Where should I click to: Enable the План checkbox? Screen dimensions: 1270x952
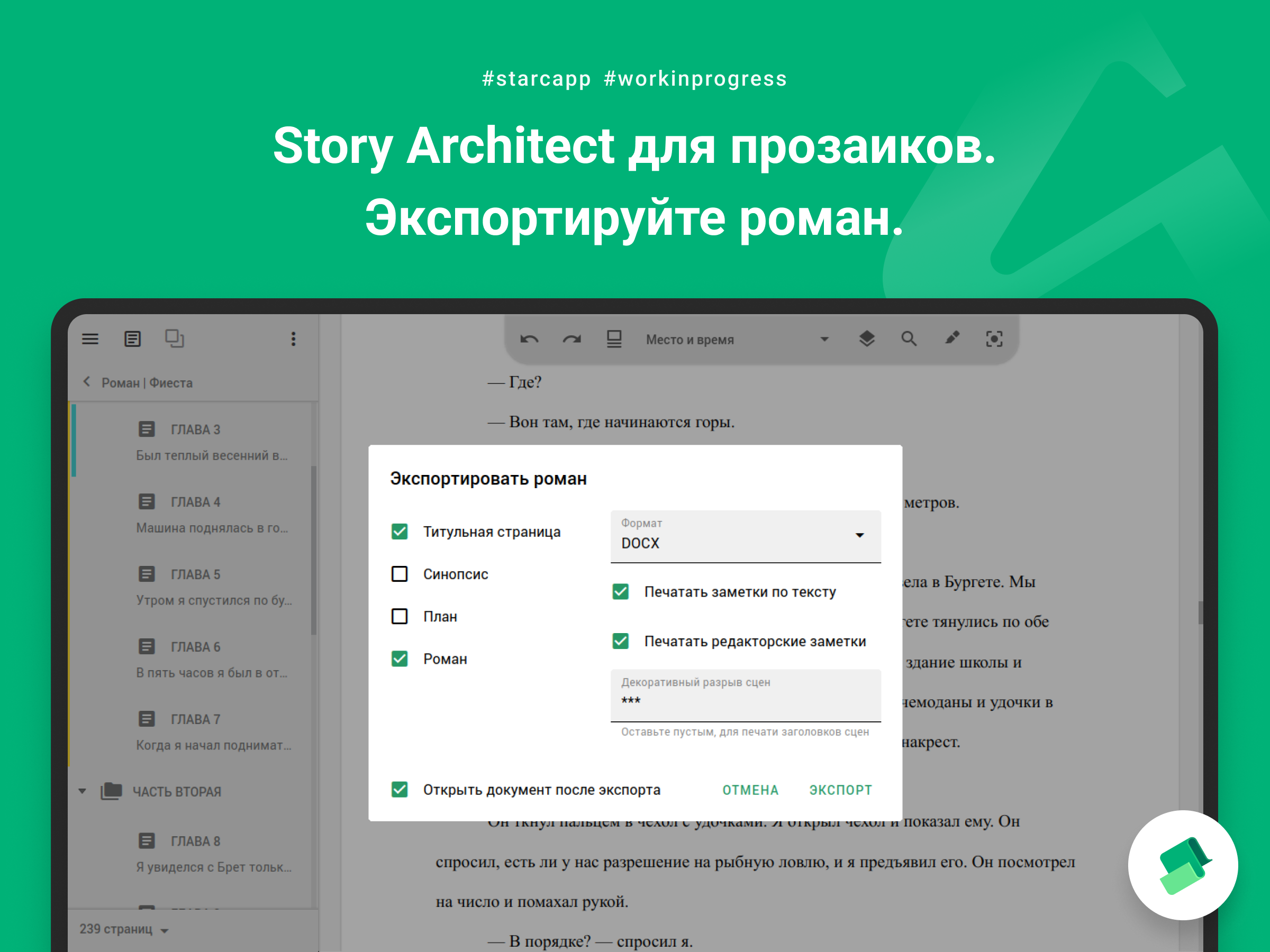[x=400, y=616]
